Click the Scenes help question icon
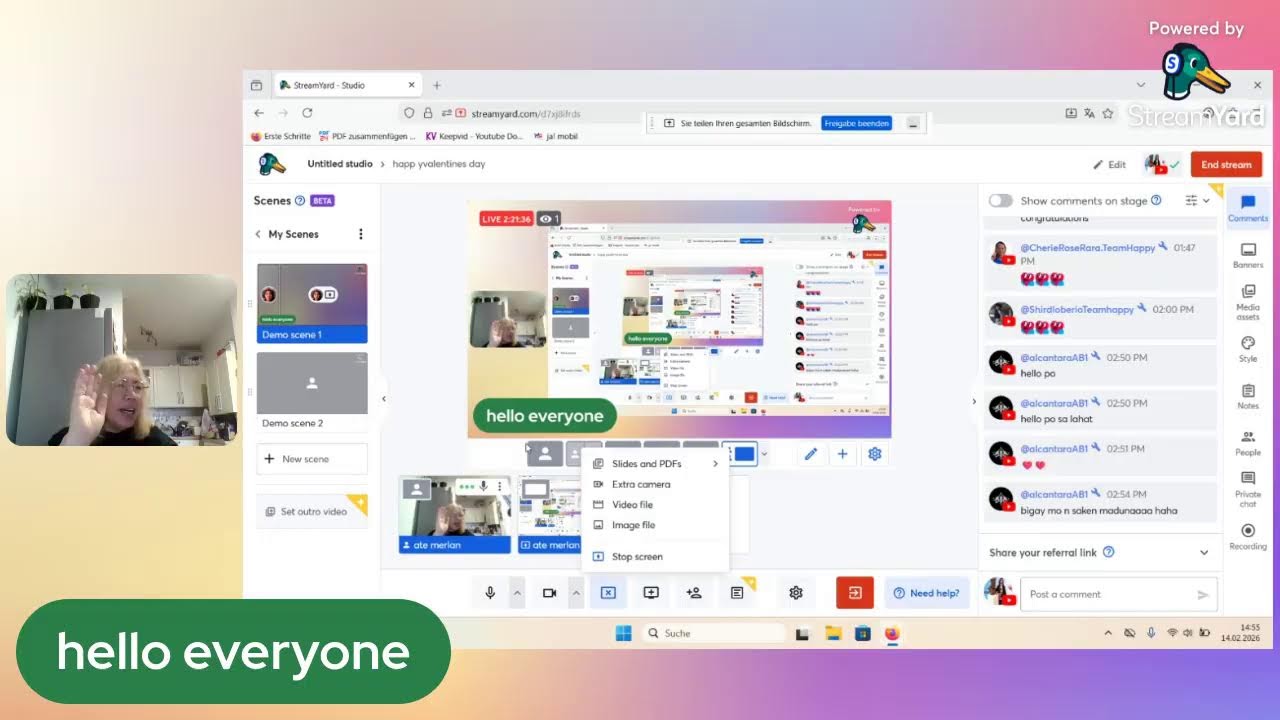The image size is (1280, 720). [300, 200]
